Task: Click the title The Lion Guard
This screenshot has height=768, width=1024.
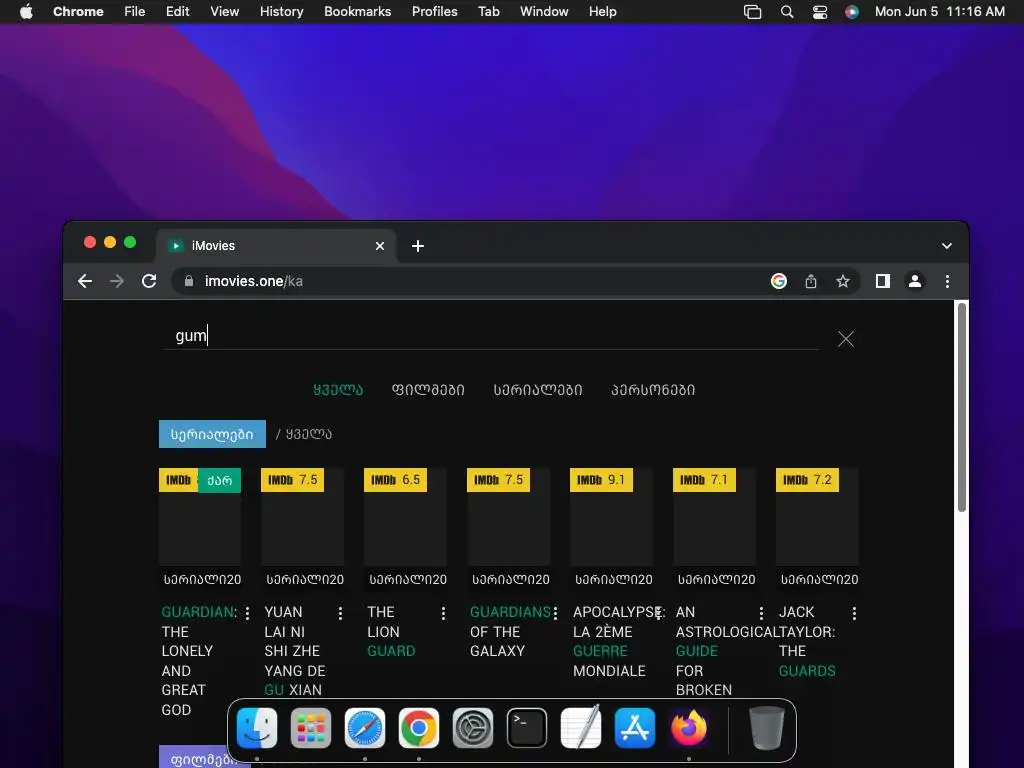Action: (x=391, y=632)
